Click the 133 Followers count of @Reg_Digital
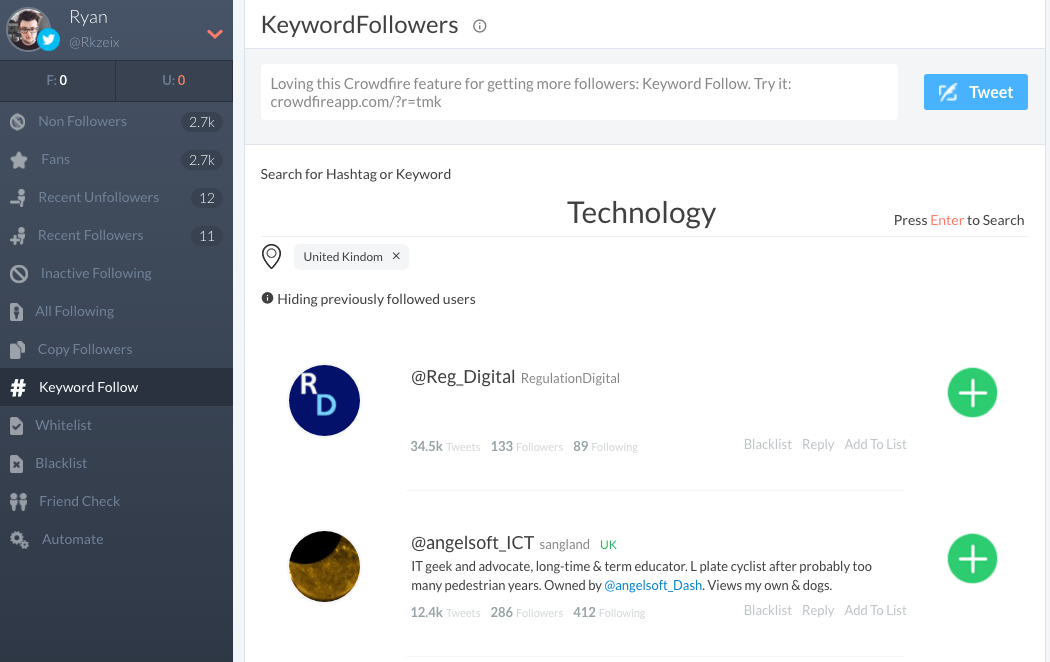The image size is (1050, 662). (526, 446)
